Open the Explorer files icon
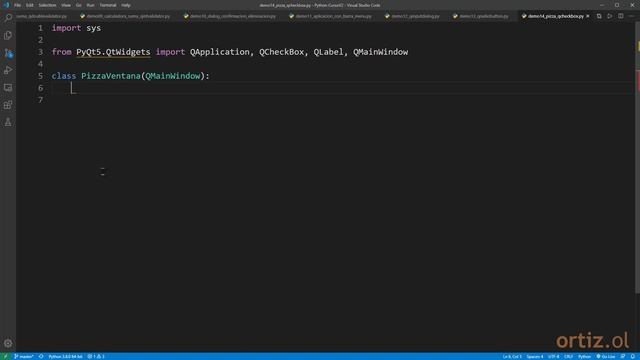This screenshot has width=640, height=360. [8, 36]
